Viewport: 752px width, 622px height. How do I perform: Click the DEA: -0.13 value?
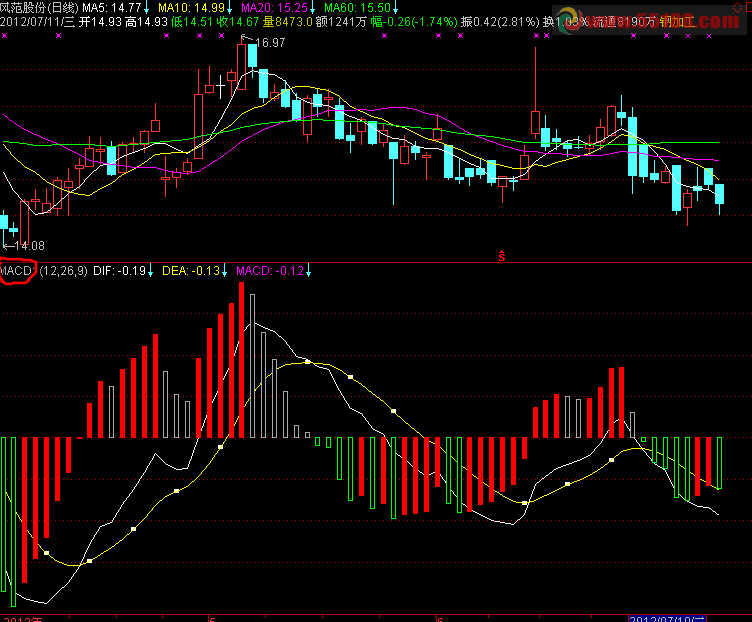click(x=191, y=271)
